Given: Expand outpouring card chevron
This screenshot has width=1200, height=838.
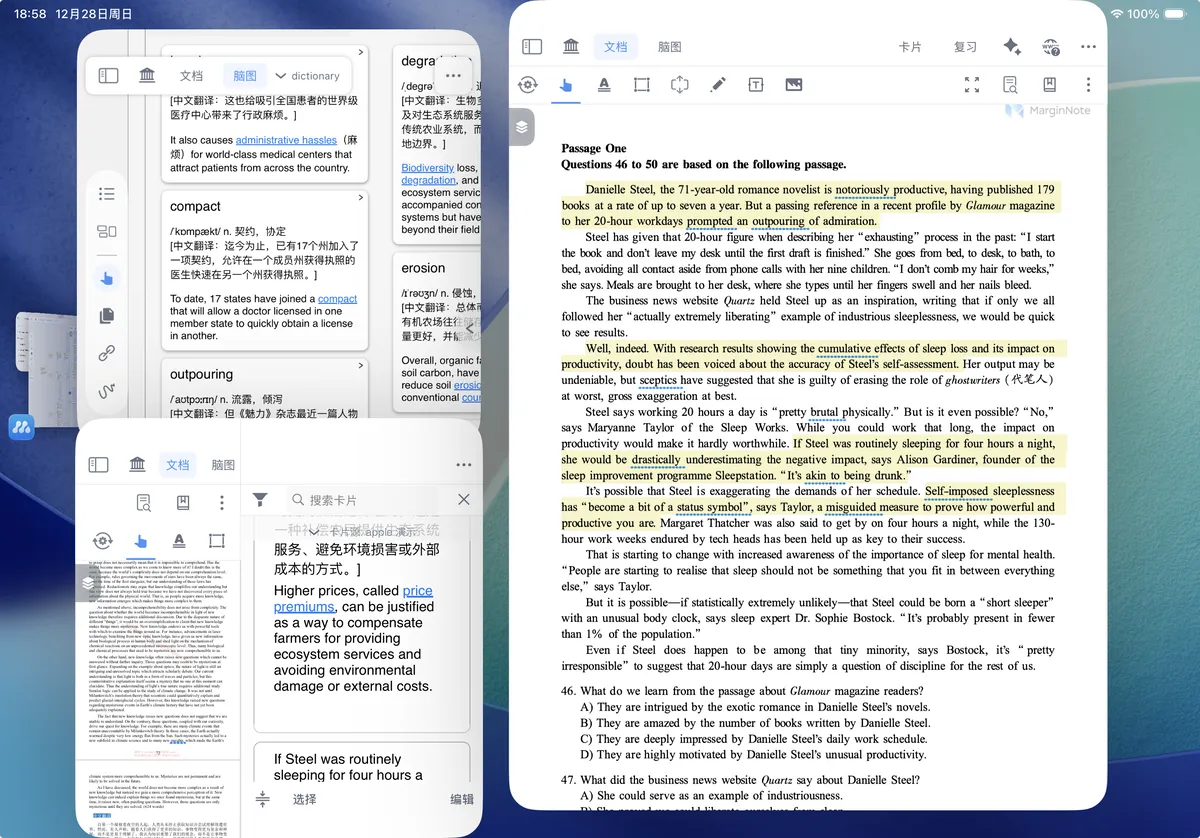Looking at the screenshot, I should point(360,366).
